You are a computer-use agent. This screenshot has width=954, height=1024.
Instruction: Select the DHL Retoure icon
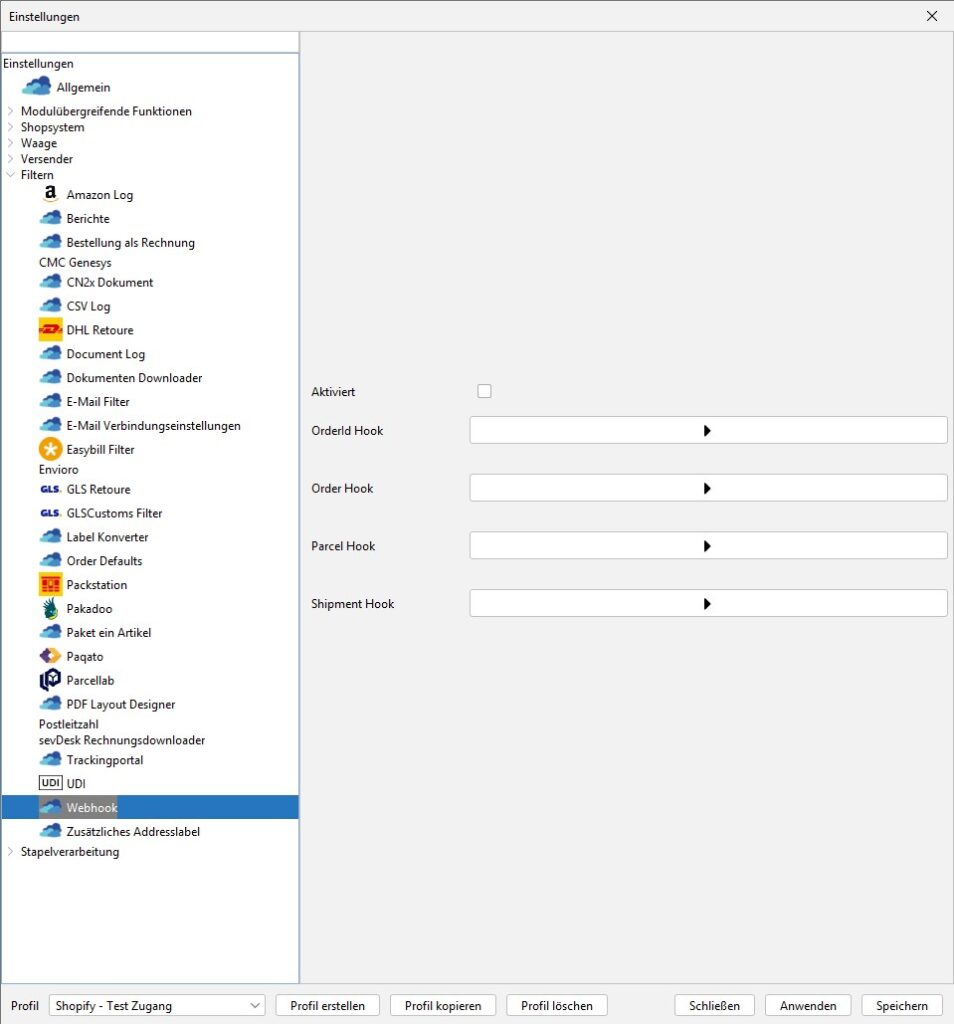click(x=50, y=330)
